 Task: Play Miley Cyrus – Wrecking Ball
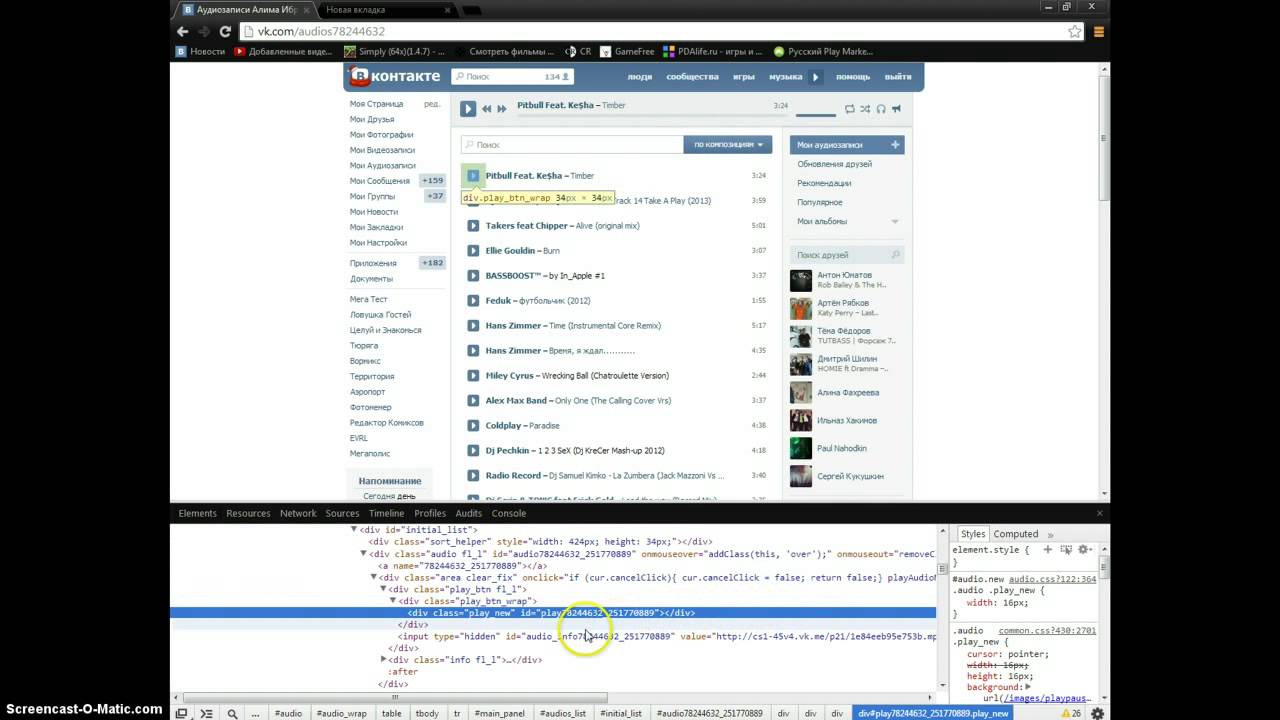pos(473,375)
